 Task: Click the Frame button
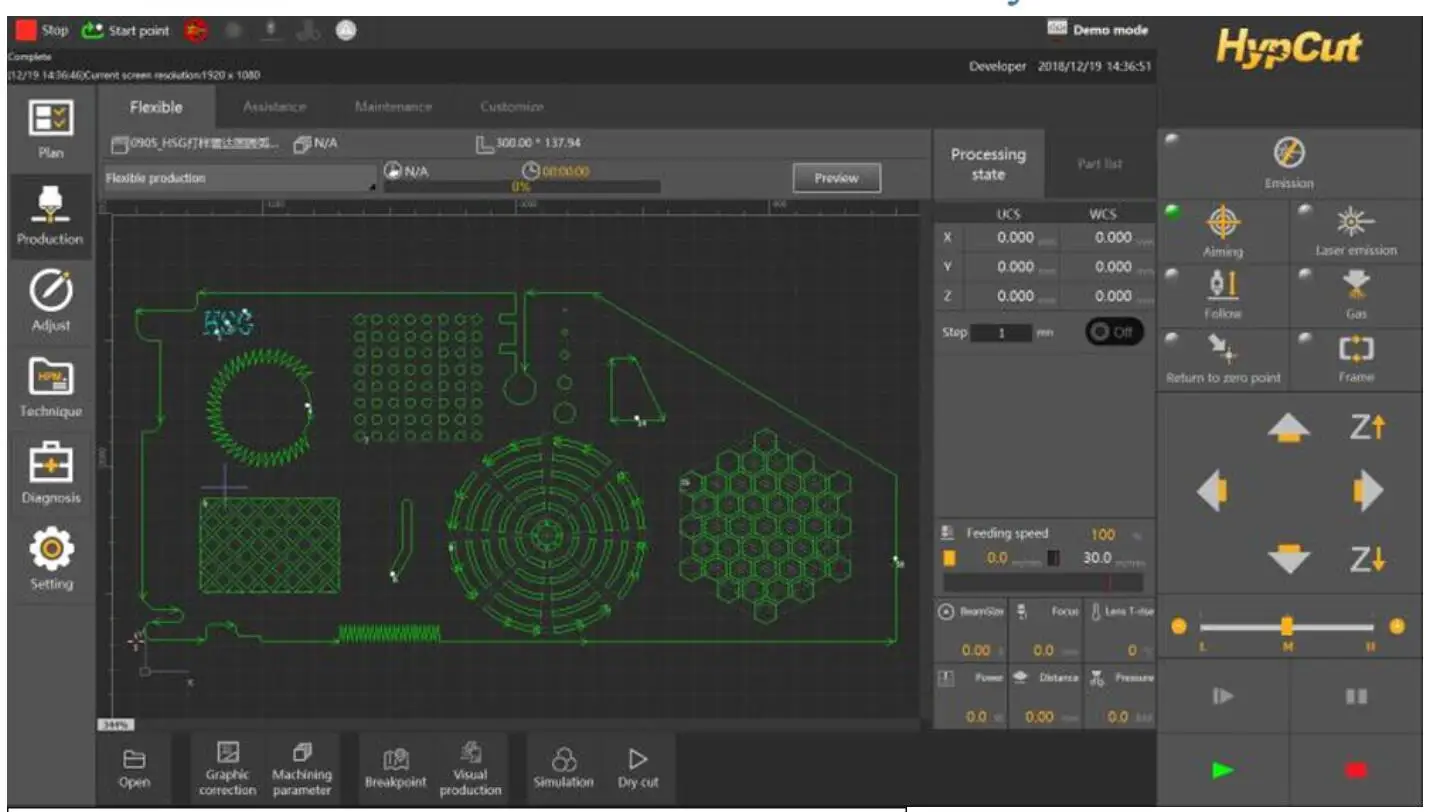pyautogui.click(x=1356, y=359)
